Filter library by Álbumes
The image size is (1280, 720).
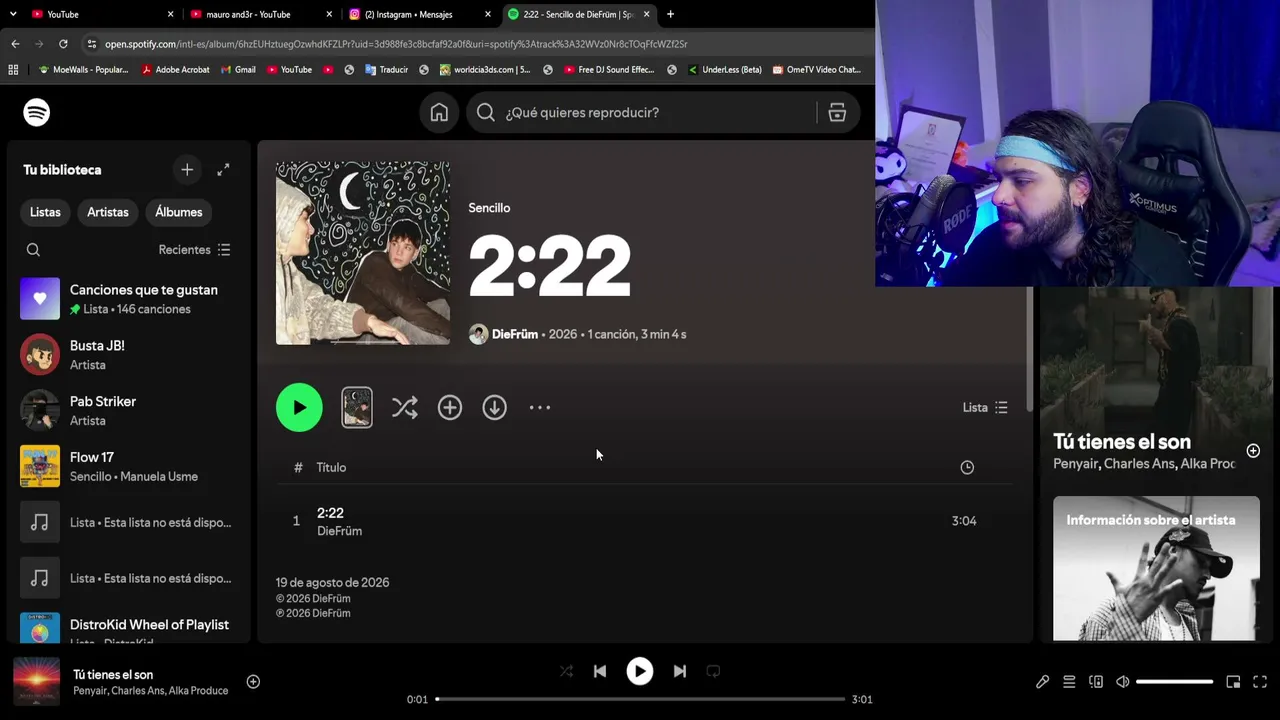click(x=179, y=212)
